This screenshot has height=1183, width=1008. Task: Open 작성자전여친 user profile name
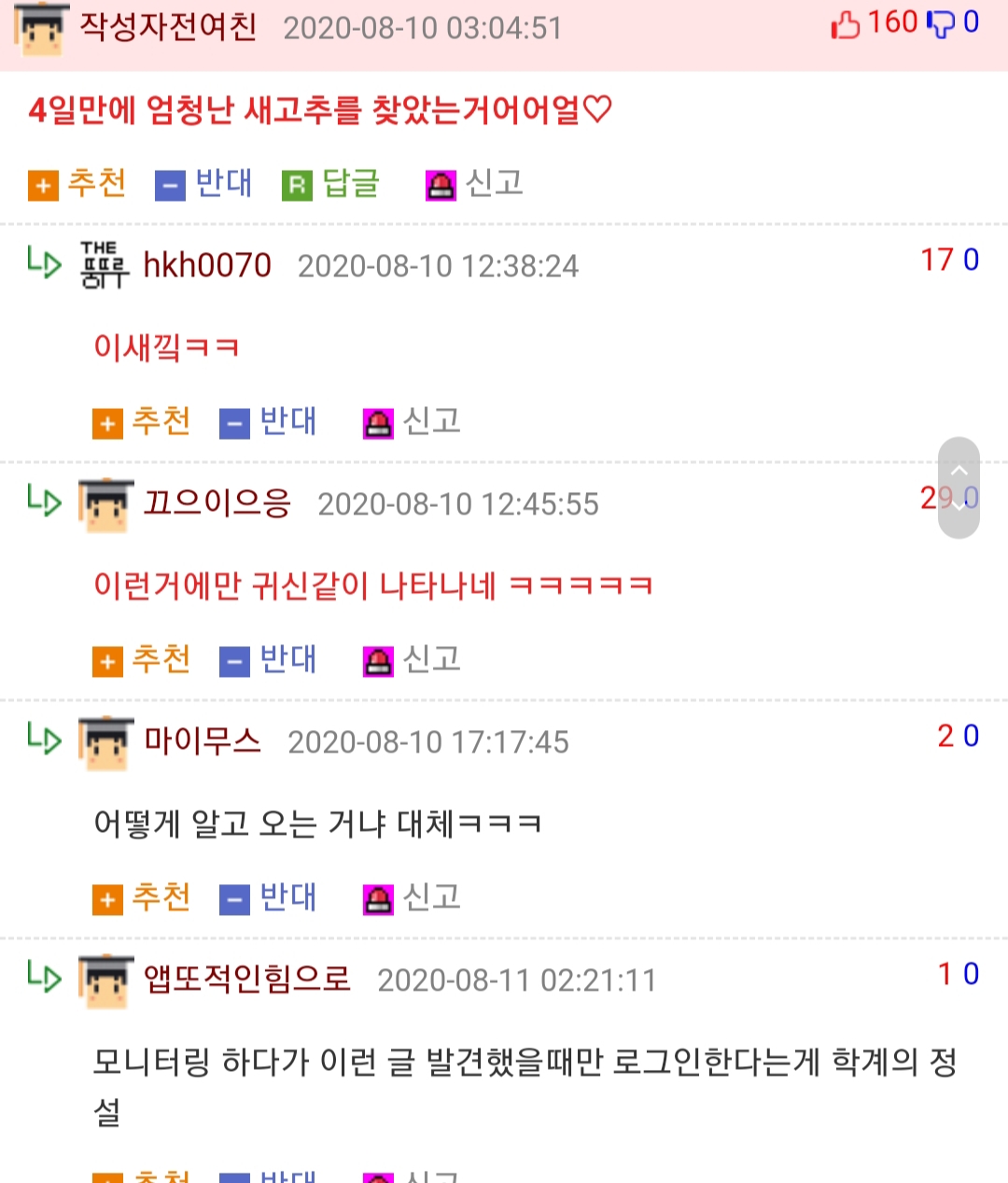click(169, 27)
